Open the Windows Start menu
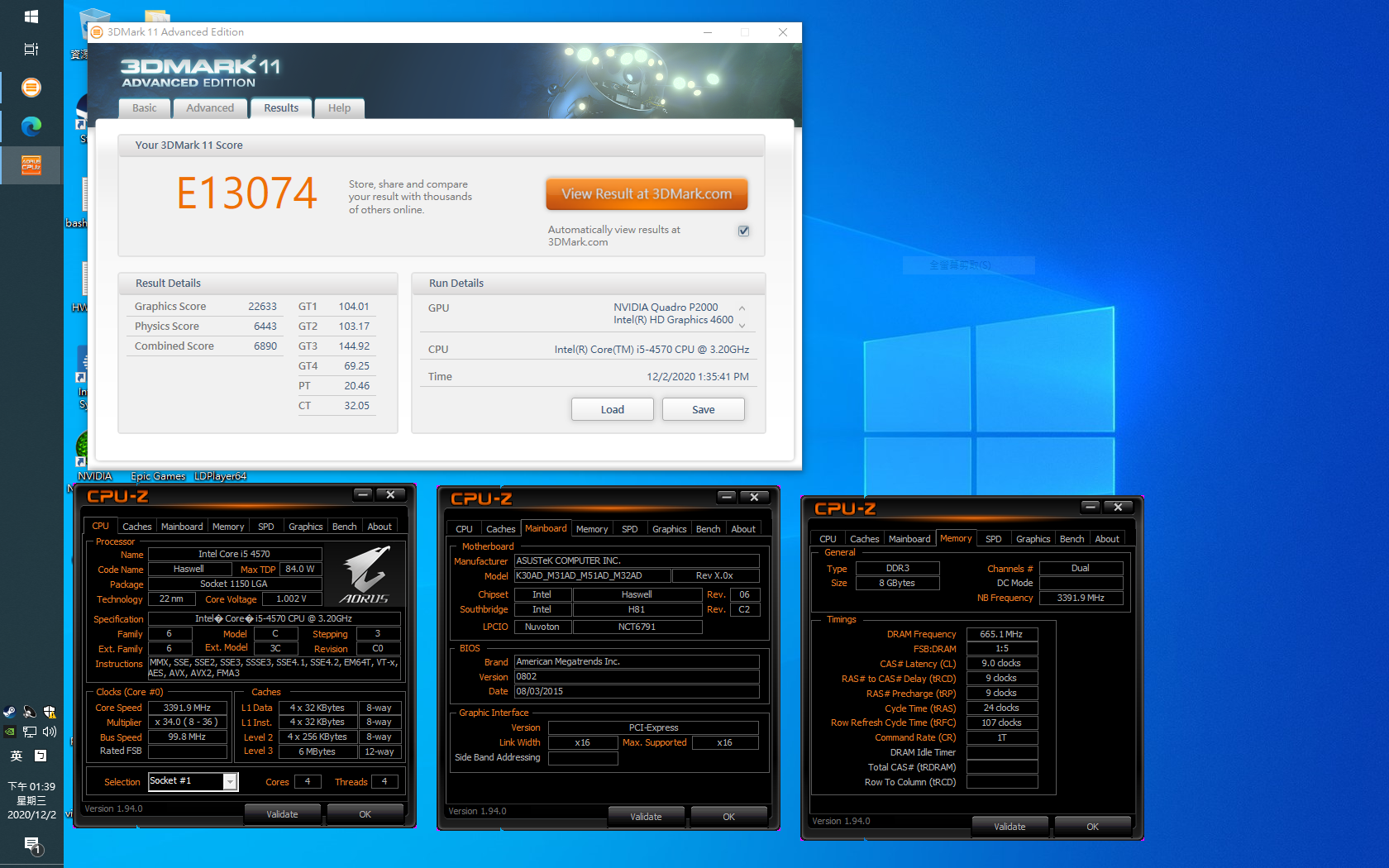This screenshot has height=868, width=1389. (x=31, y=17)
